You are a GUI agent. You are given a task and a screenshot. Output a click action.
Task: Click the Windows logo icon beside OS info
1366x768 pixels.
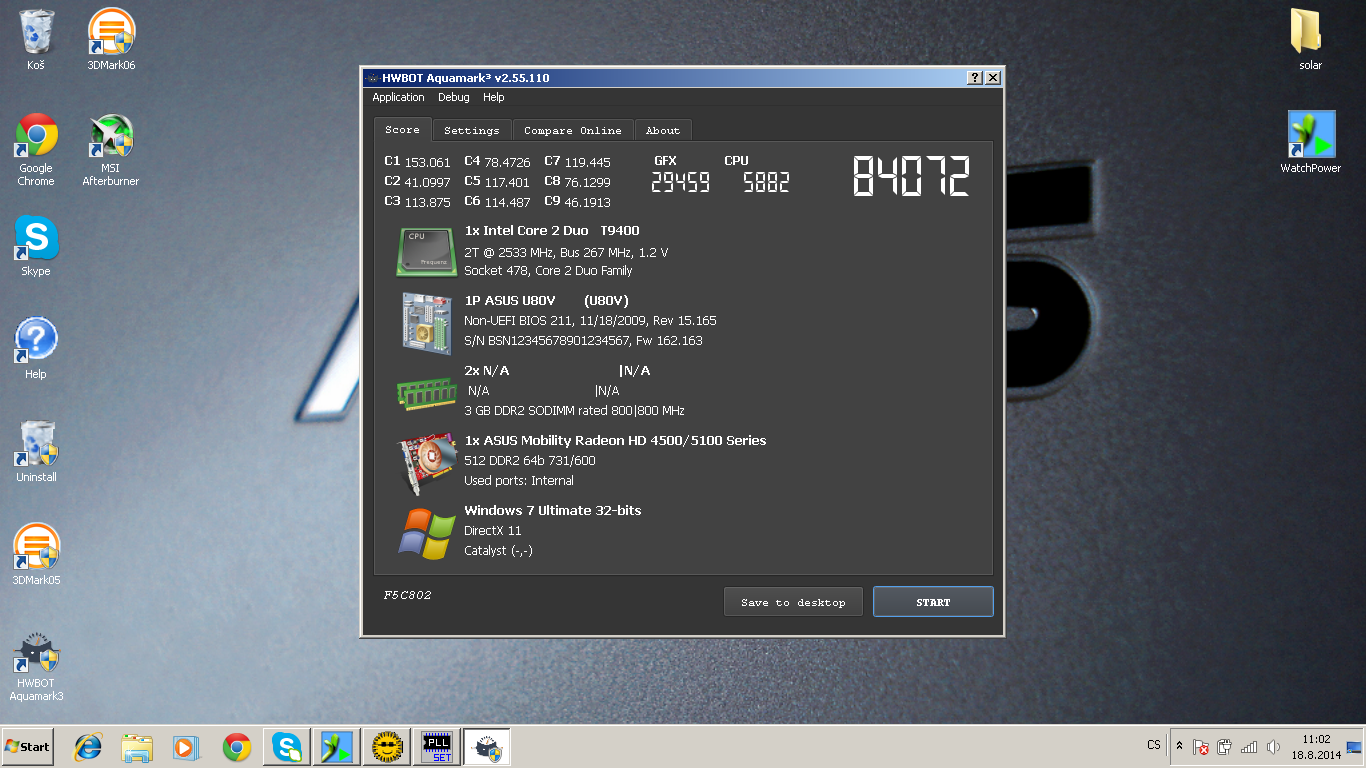(427, 533)
